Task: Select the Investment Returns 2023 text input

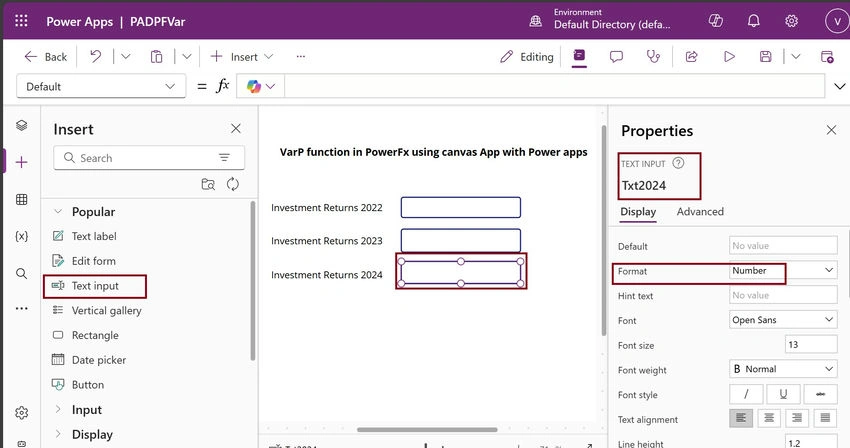Action: point(461,240)
